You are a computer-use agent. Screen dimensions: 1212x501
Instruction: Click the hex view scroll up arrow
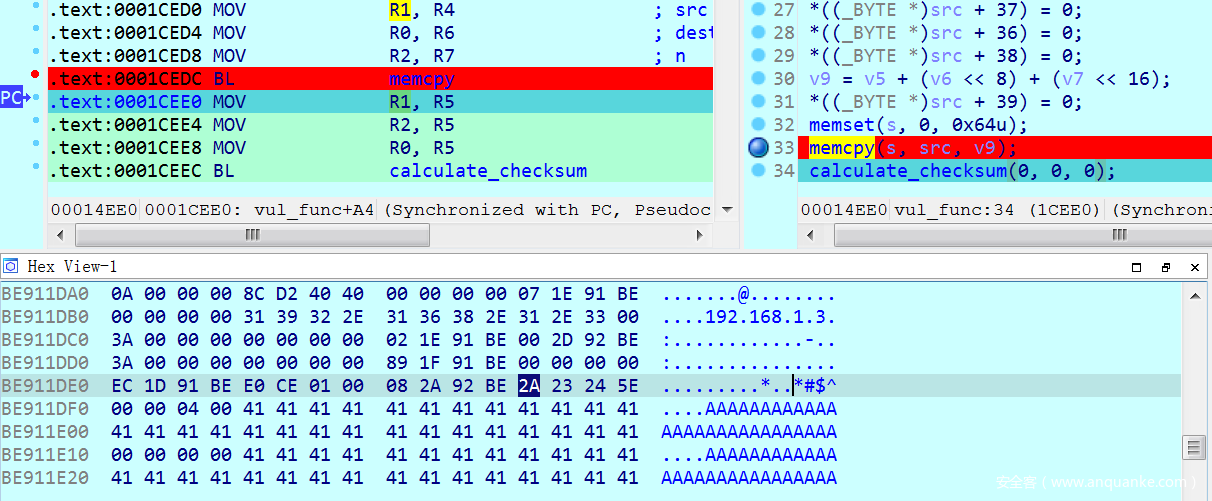[1193, 293]
